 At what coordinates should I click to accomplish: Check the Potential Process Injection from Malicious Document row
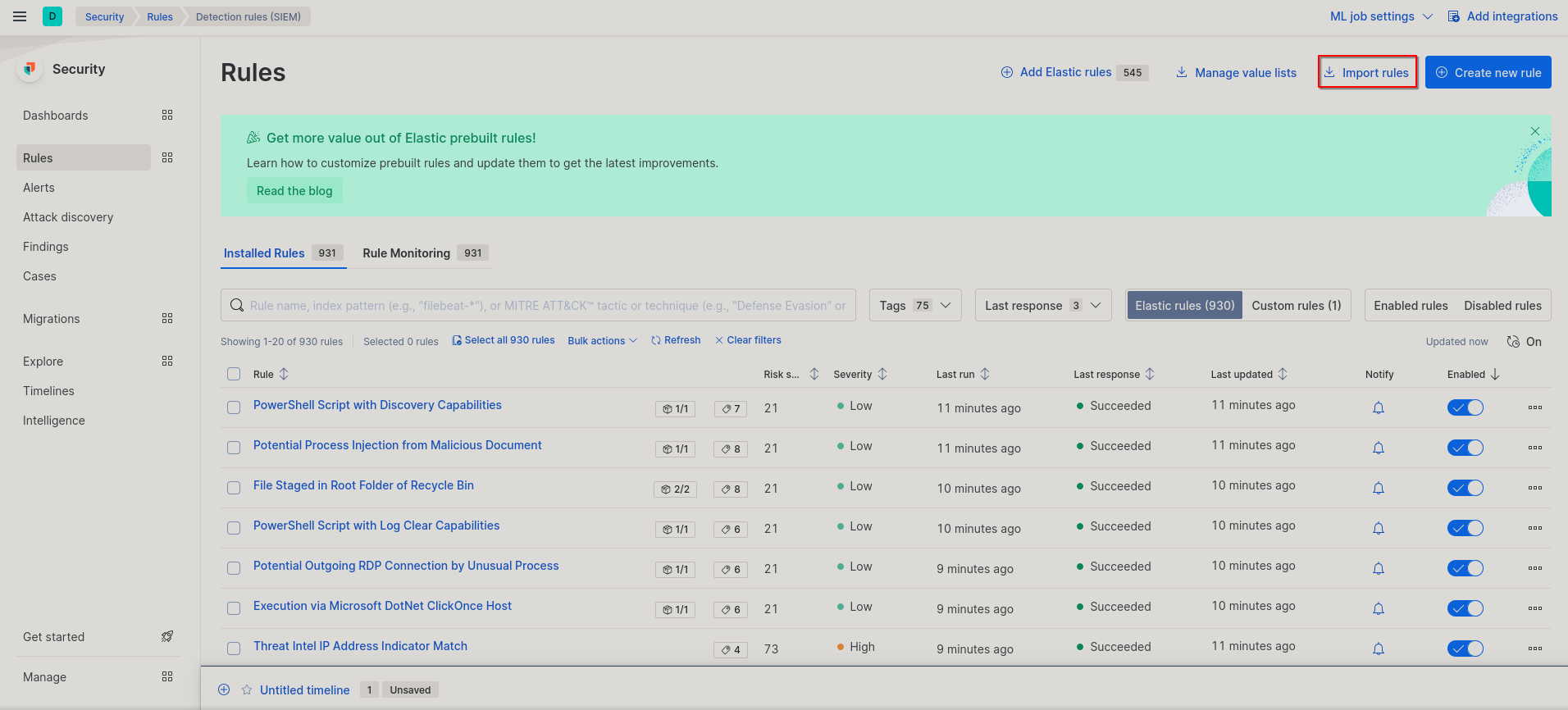pos(234,448)
